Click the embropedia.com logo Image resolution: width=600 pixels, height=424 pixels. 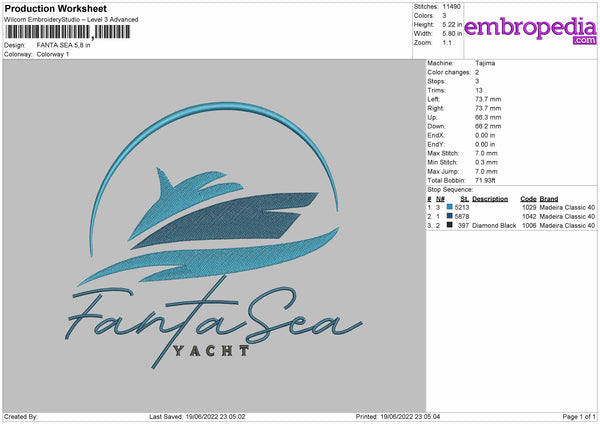coord(530,30)
